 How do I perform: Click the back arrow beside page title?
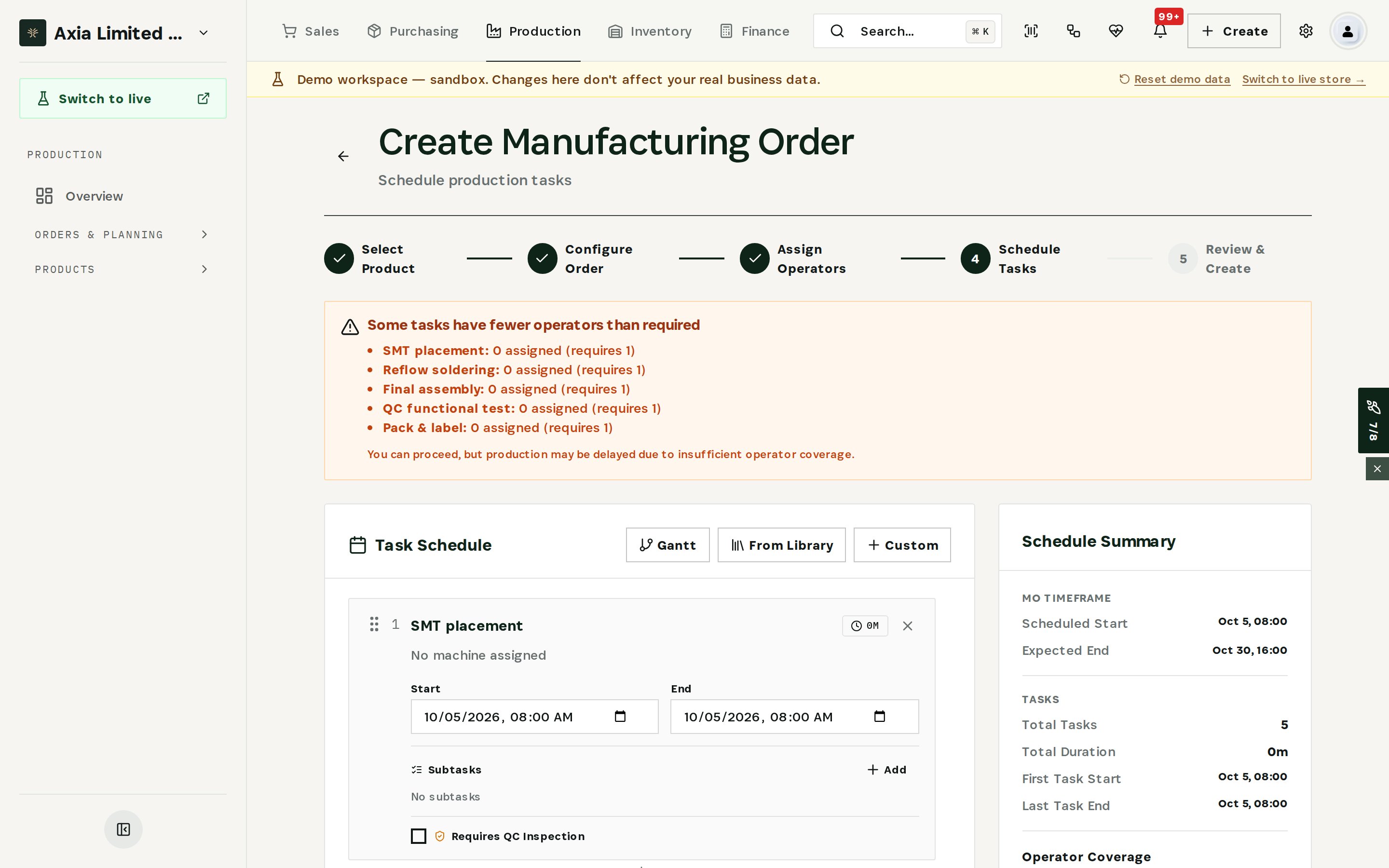343,156
